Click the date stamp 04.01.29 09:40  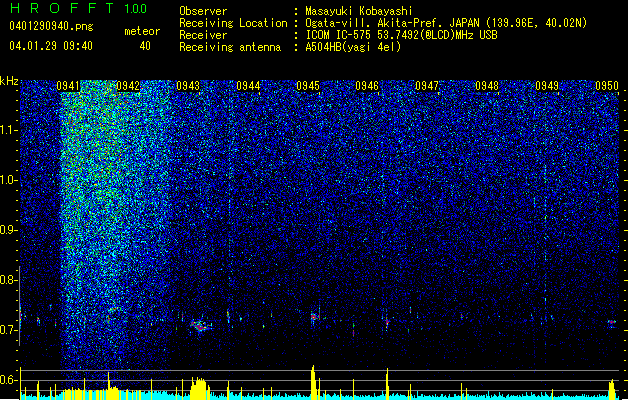pyautogui.click(x=51, y=46)
